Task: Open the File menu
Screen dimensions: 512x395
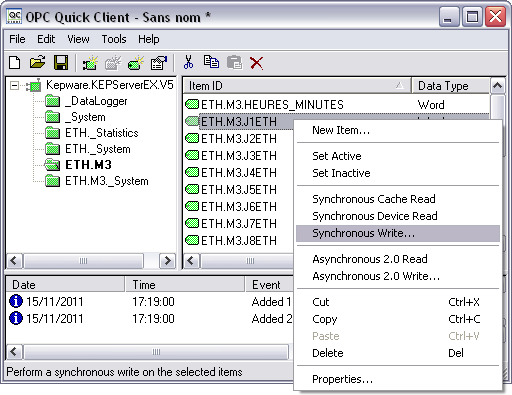Action: tap(17, 39)
